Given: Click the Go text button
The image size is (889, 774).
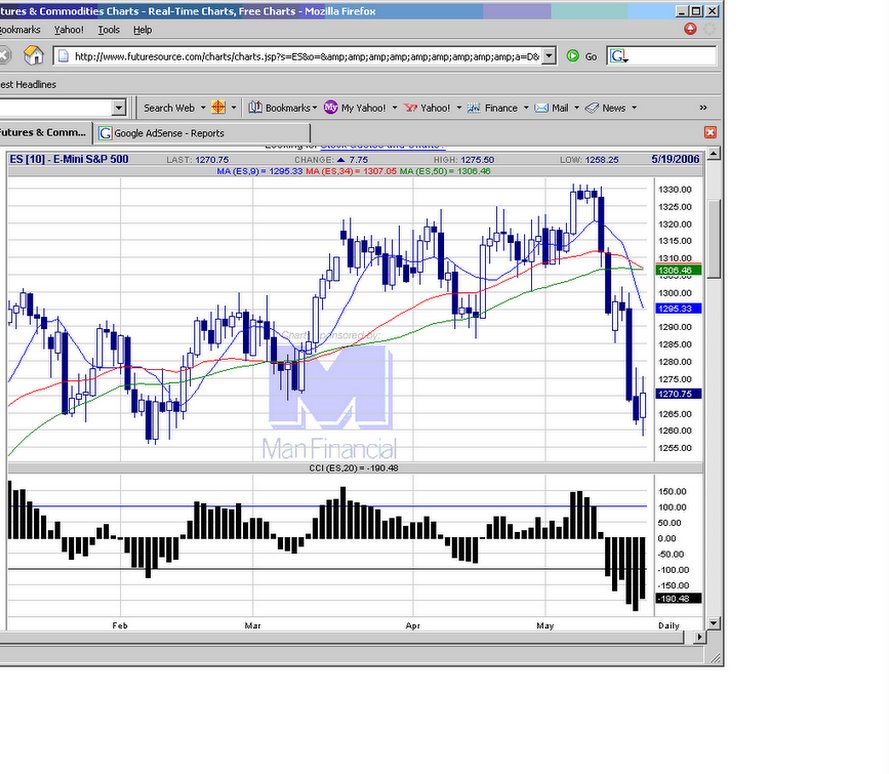Looking at the screenshot, I should [x=591, y=57].
